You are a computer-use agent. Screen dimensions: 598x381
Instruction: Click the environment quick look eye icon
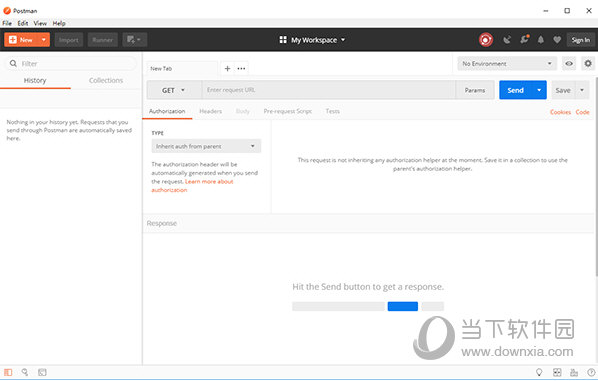tap(569, 64)
